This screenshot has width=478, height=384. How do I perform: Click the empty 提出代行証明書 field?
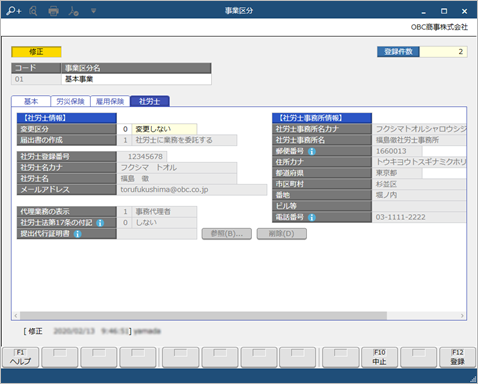tap(157, 234)
